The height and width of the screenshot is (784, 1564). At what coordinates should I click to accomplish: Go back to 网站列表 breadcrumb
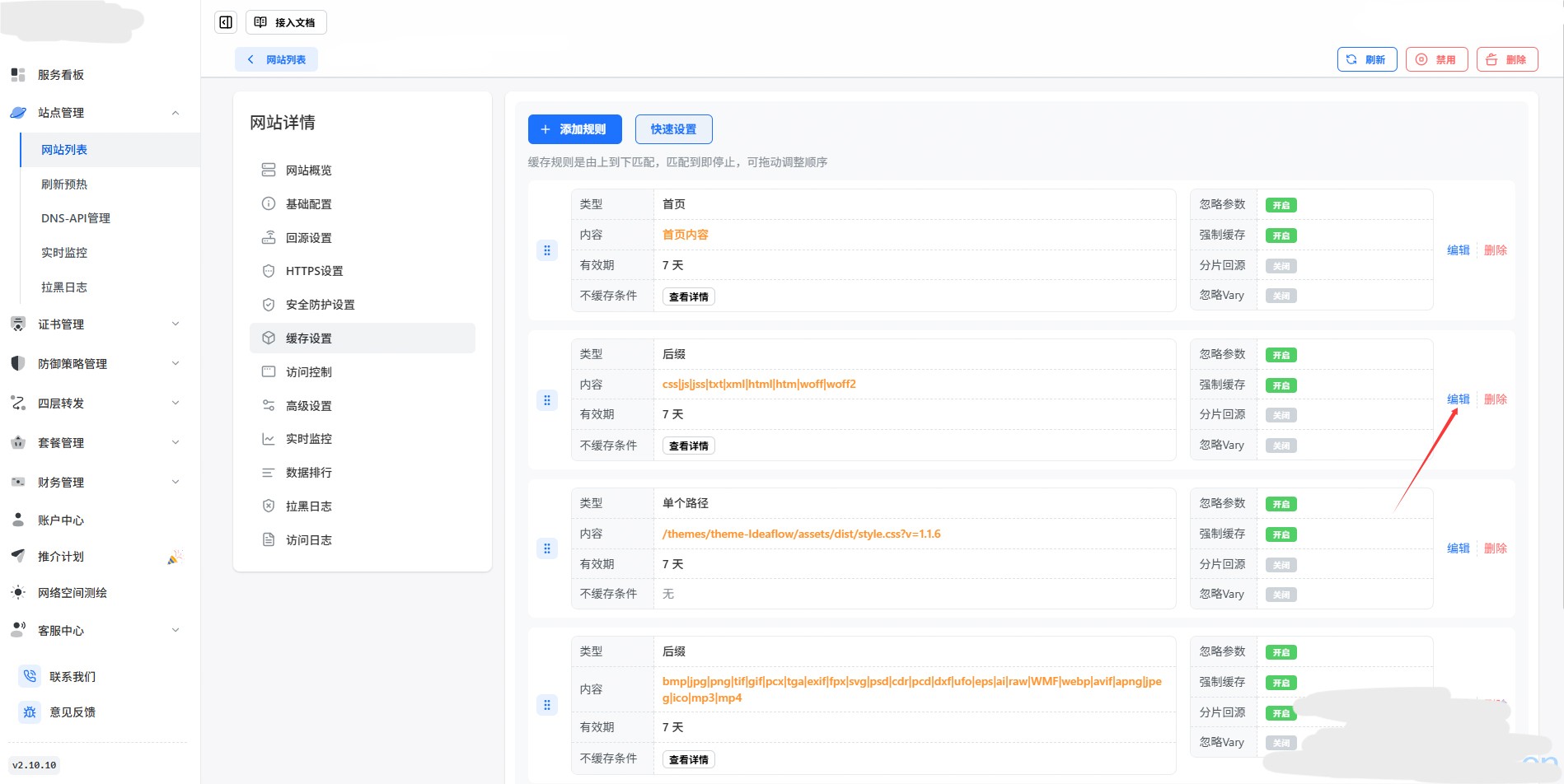click(x=277, y=59)
